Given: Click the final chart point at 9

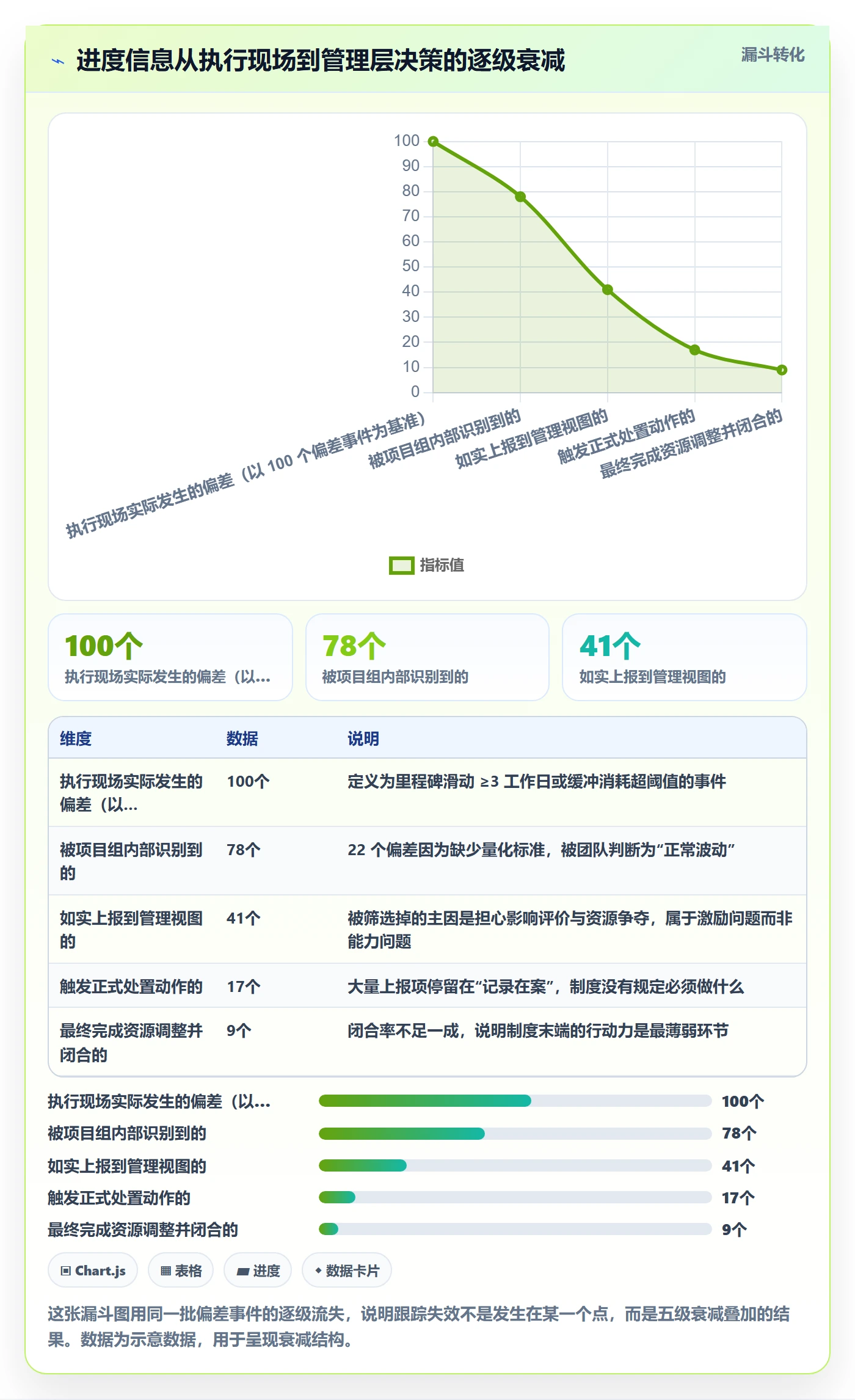Looking at the screenshot, I should (782, 370).
